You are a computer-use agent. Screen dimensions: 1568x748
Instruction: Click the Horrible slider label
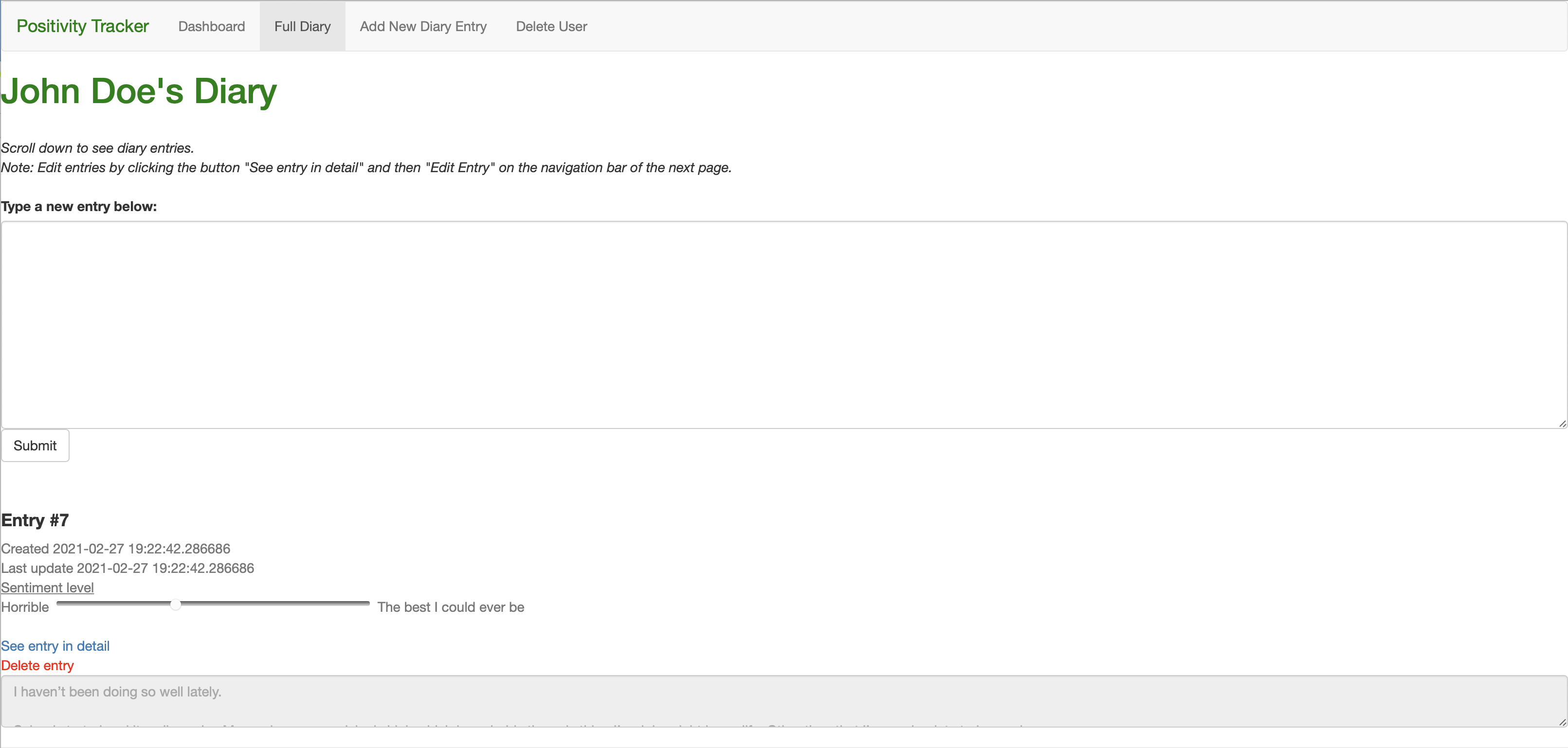25,607
